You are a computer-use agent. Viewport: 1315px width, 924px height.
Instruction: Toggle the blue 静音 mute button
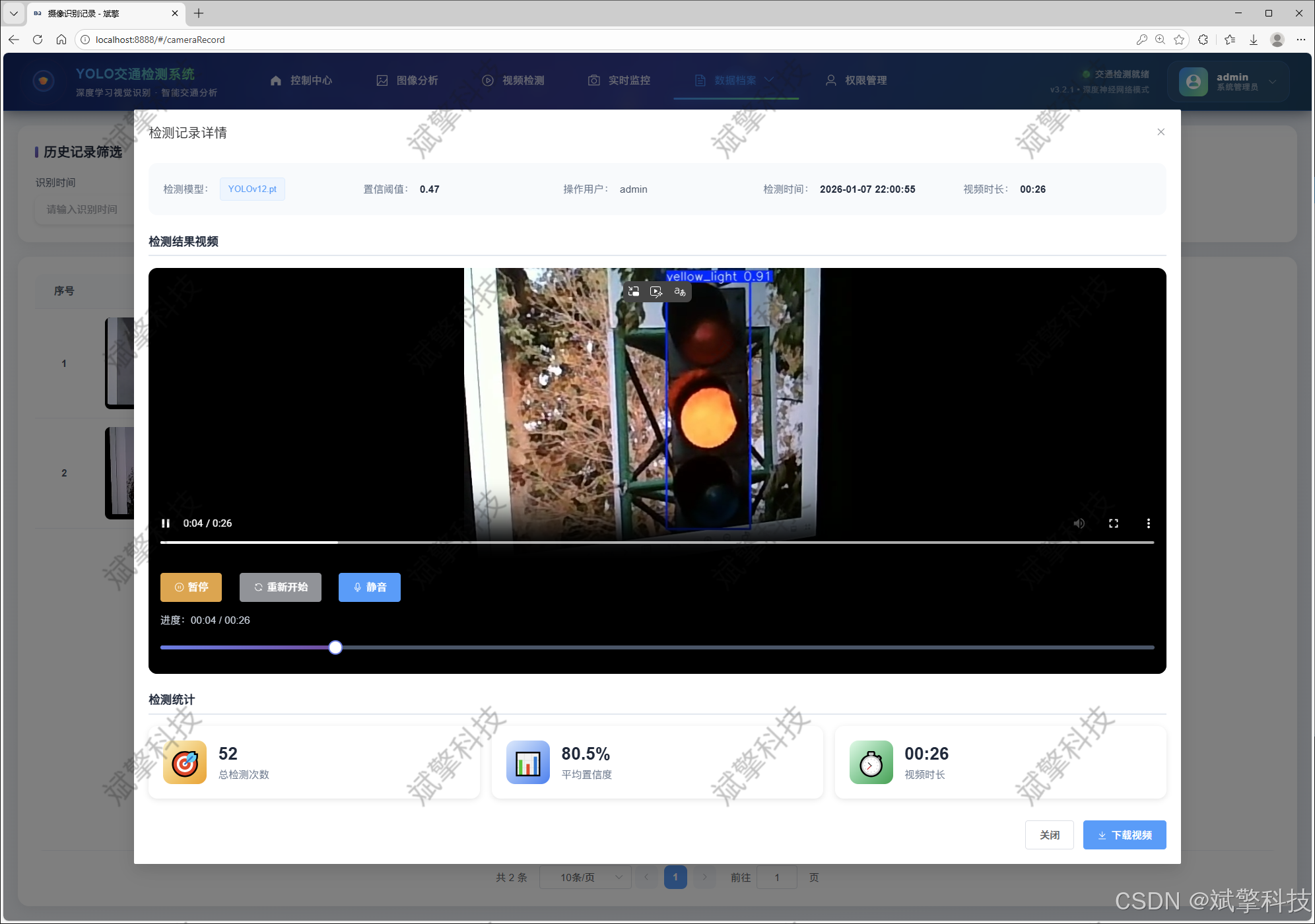point(369,587)
